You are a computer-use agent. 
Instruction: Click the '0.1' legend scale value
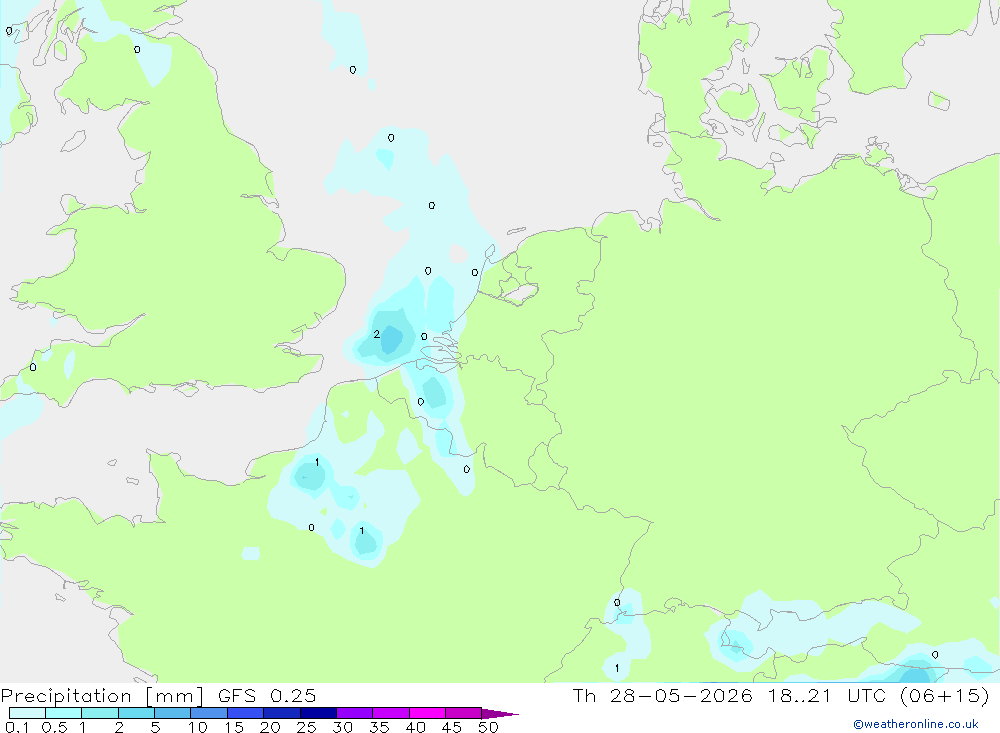17,727
